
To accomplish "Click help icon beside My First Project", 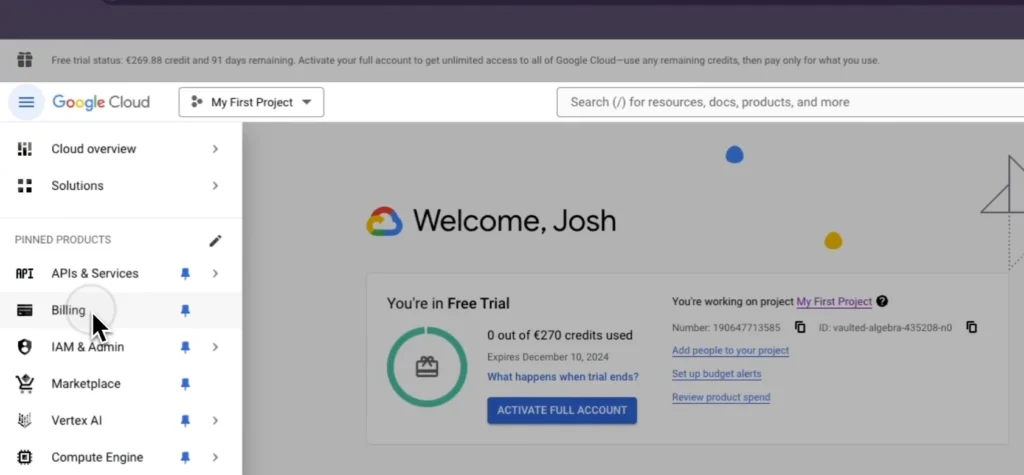I will [x=882, y=301].
